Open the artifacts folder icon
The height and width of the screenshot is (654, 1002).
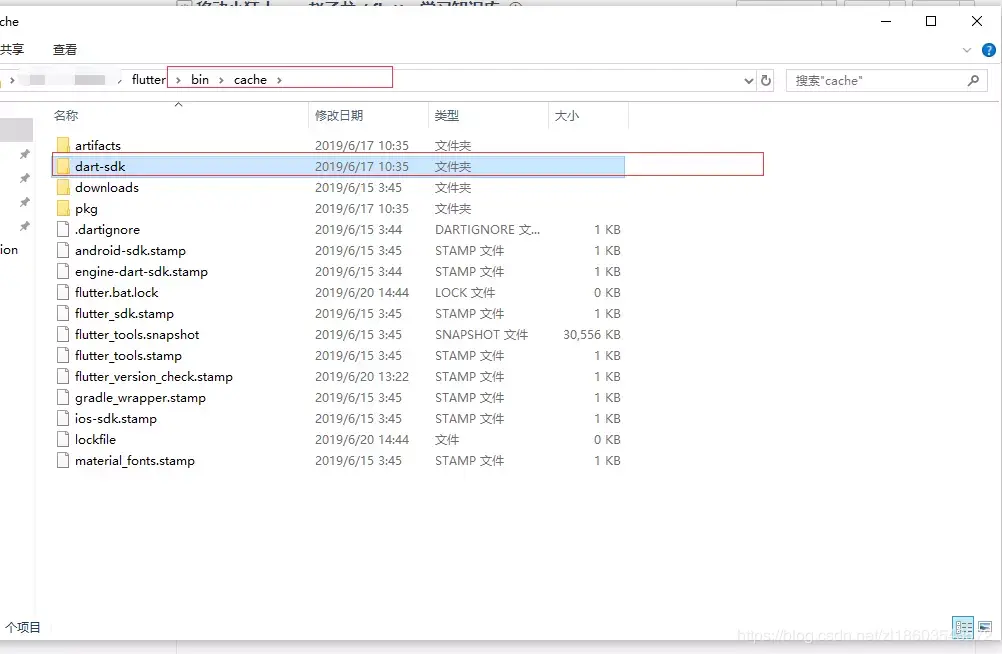(63, 145)
